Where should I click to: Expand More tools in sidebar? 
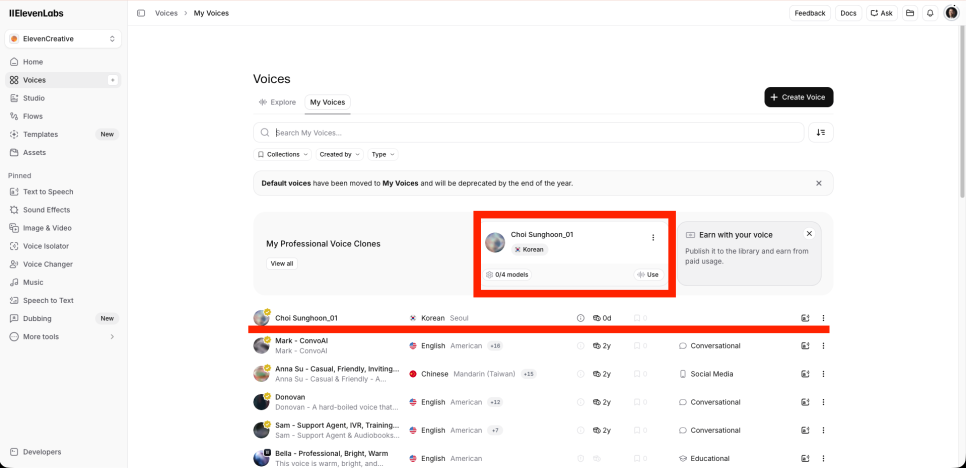[x=63, y=337]
